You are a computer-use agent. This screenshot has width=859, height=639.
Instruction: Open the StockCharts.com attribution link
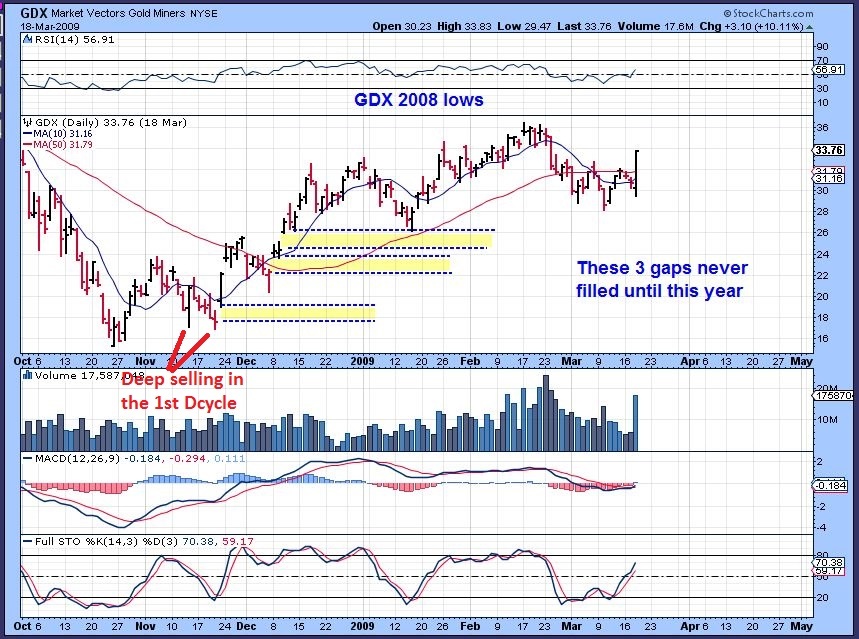pyautogui.click(x=773, y=13)
